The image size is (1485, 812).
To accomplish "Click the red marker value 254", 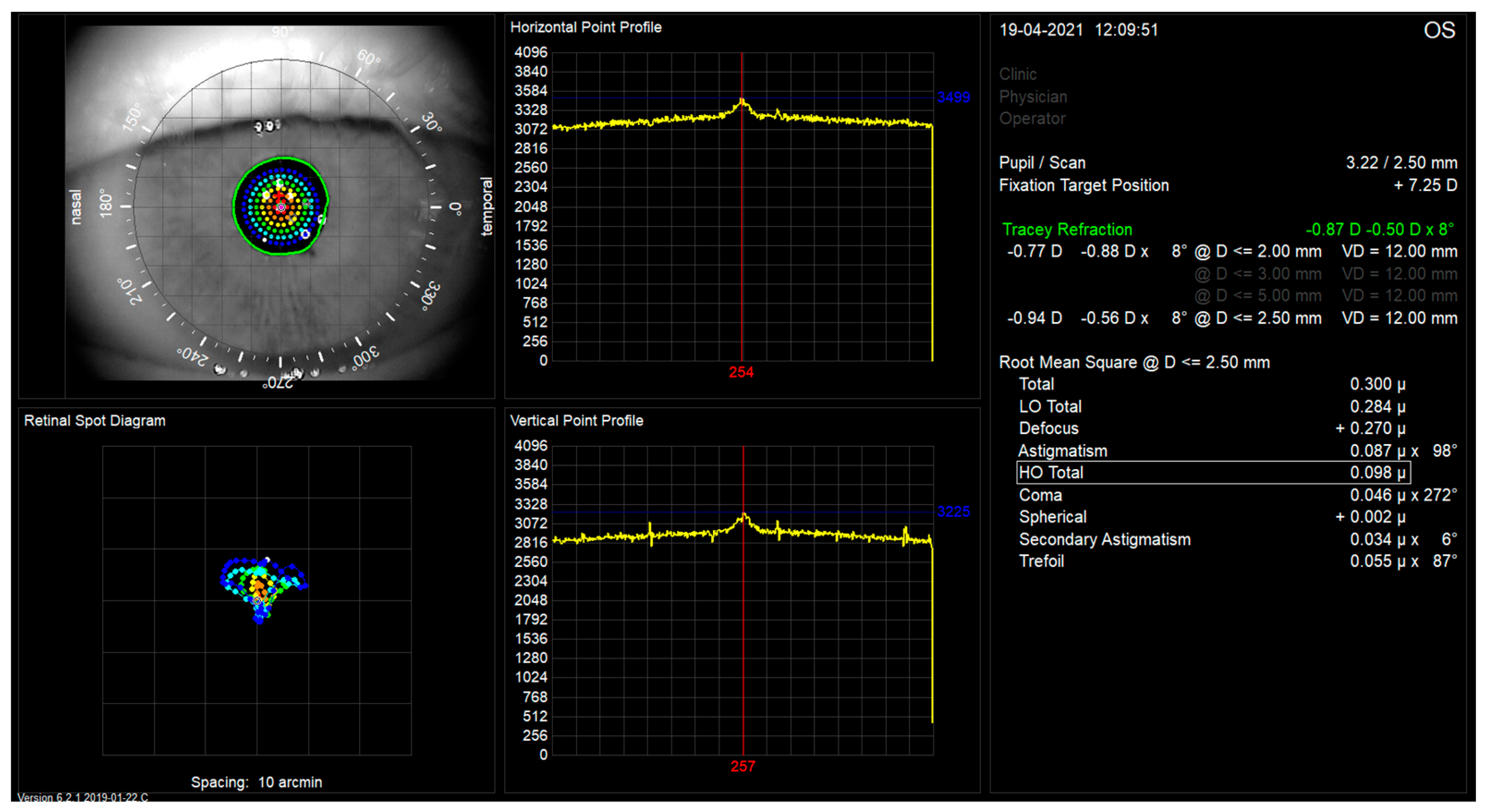I will coord(741,372).
